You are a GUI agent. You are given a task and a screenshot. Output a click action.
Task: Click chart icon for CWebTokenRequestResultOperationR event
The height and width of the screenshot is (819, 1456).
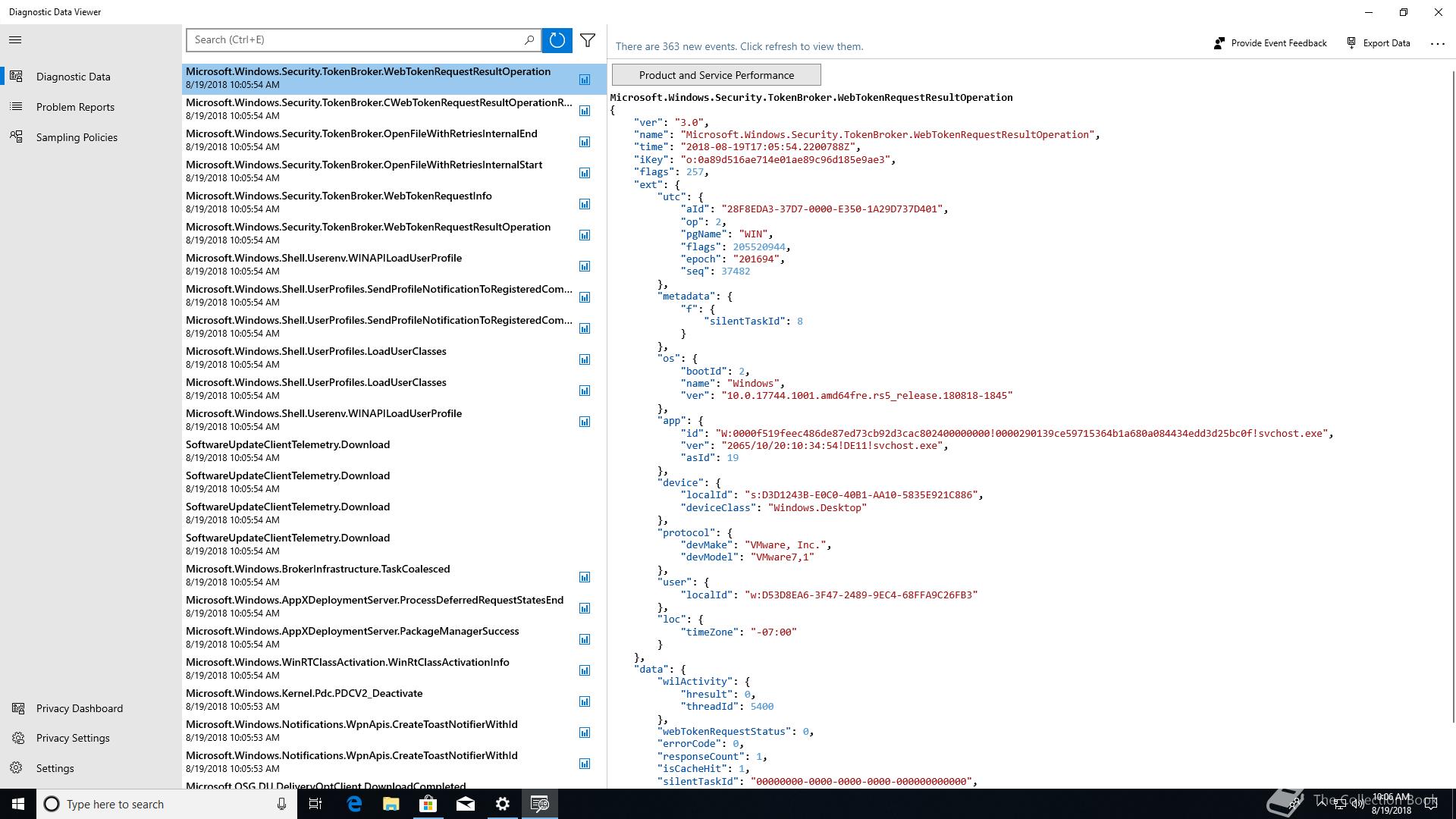pyautogui.click(x=585, y=111)
